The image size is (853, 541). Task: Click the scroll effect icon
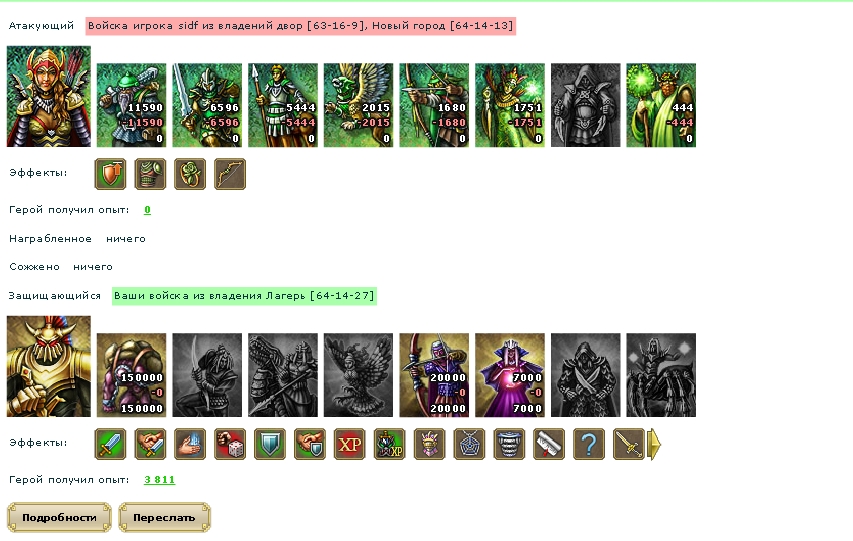click(x=549, y=444)
